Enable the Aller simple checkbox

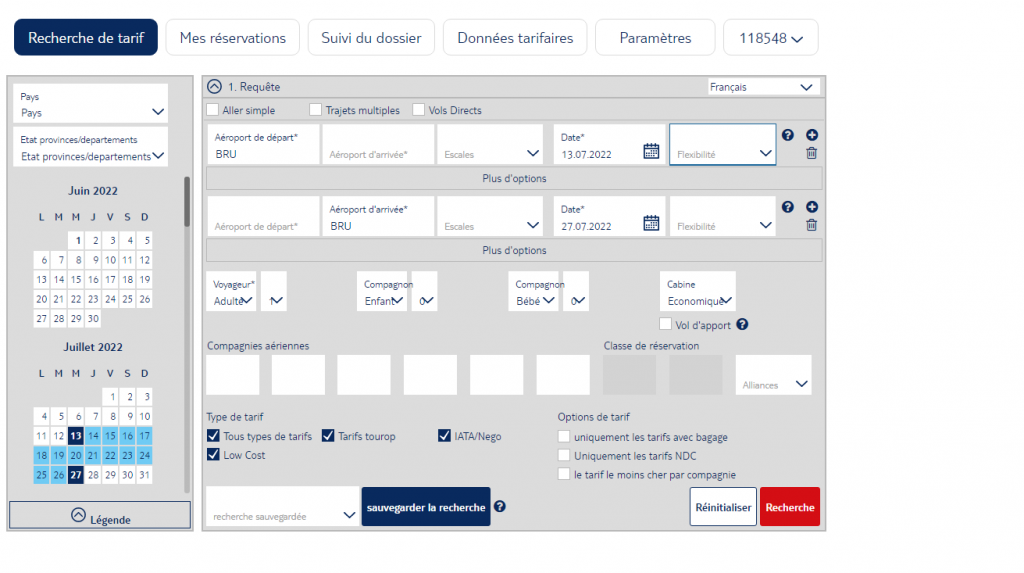(212, 110)
